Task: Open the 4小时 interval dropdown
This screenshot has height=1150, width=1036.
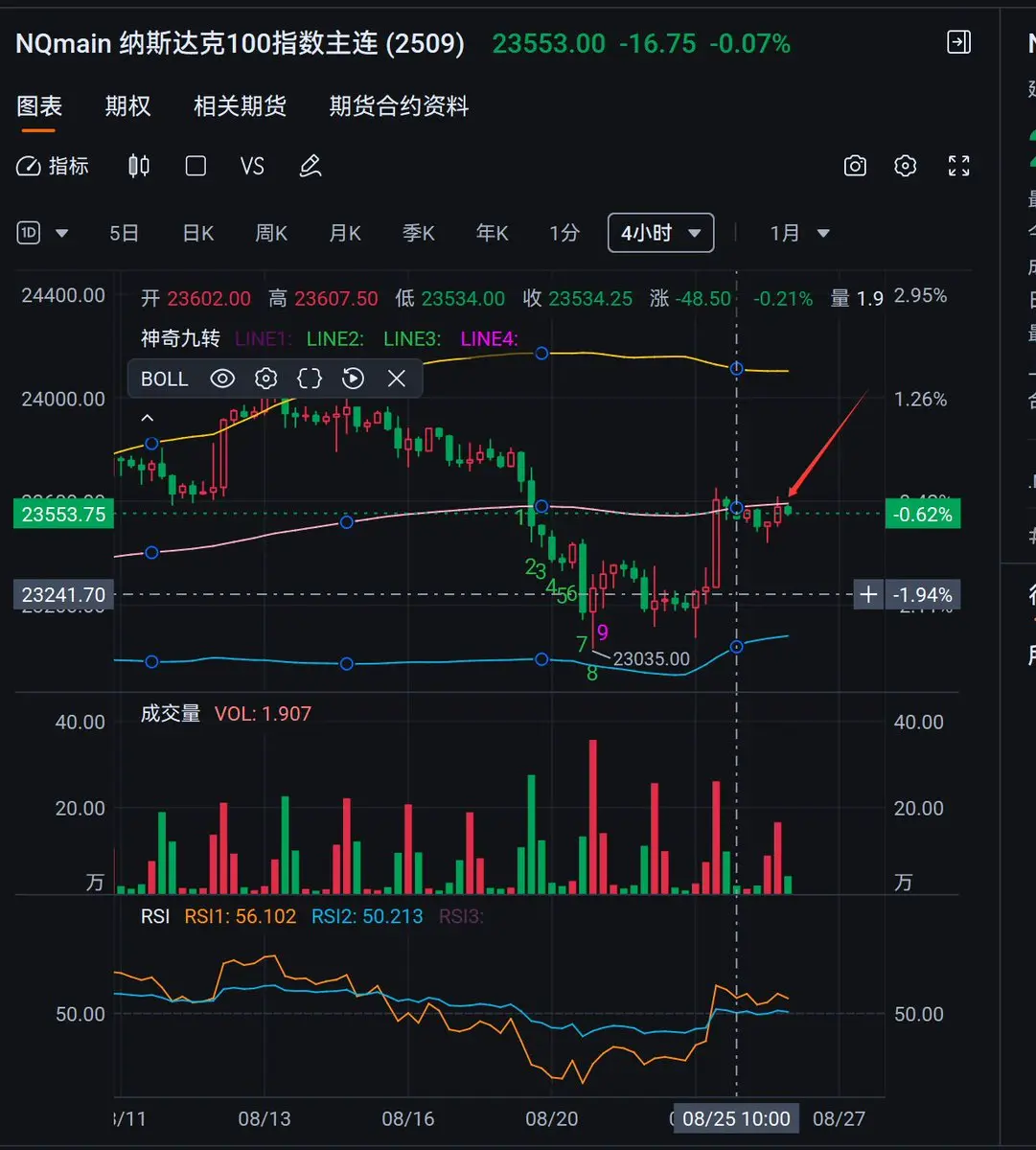Action: 661,233
